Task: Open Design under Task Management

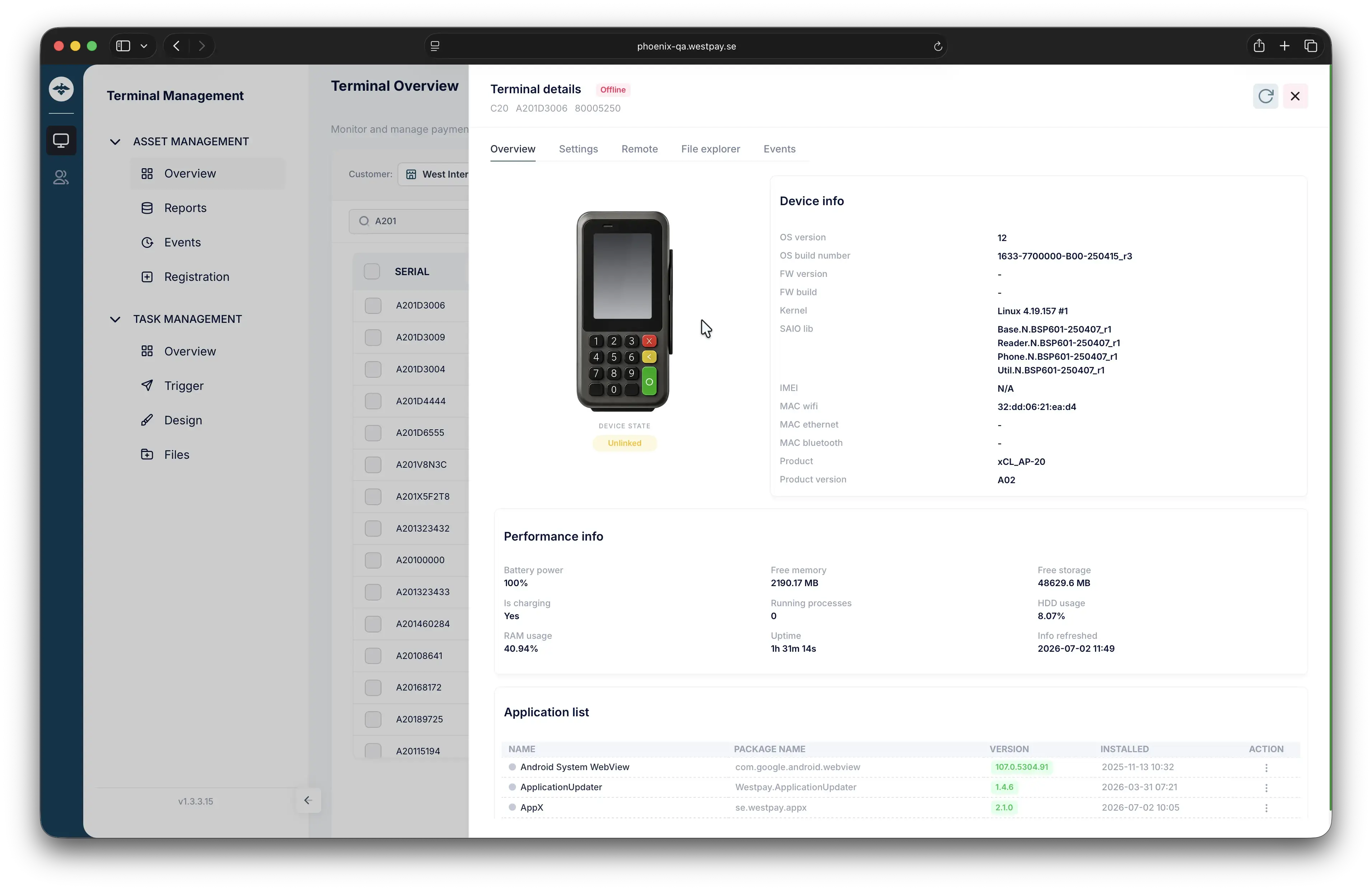Action: [207, 420]
